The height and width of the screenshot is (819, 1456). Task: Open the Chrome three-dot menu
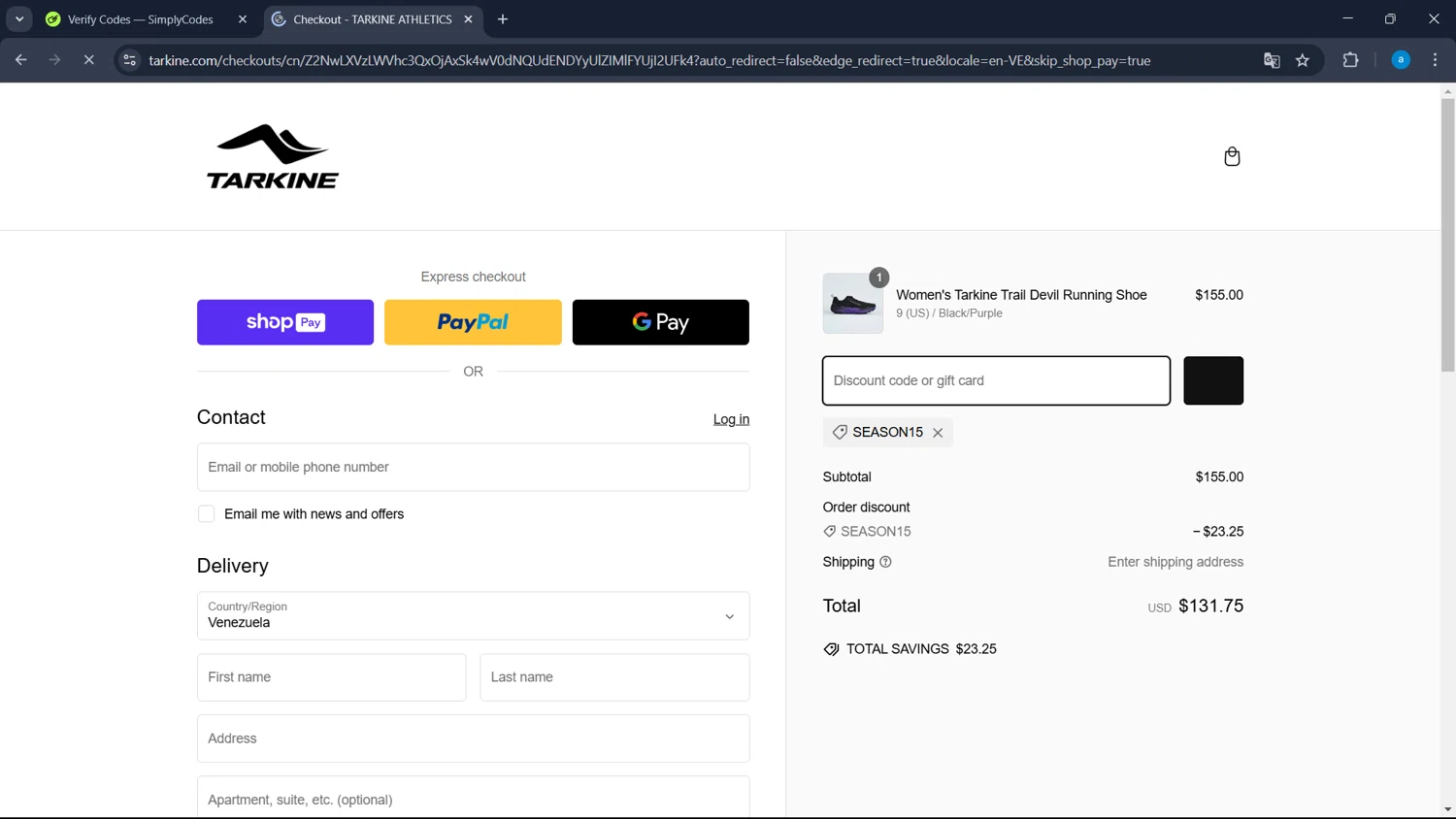[x=1435, y=60]
